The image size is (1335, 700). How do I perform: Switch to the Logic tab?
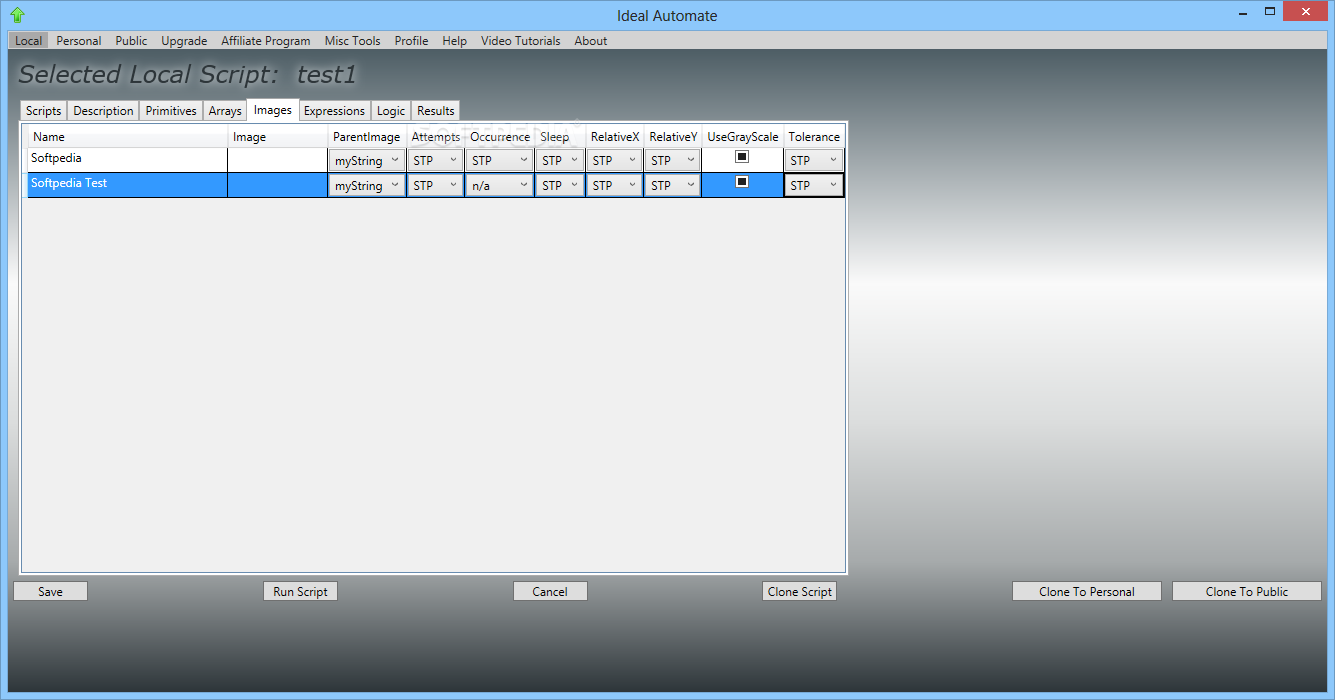coord(391,111)
